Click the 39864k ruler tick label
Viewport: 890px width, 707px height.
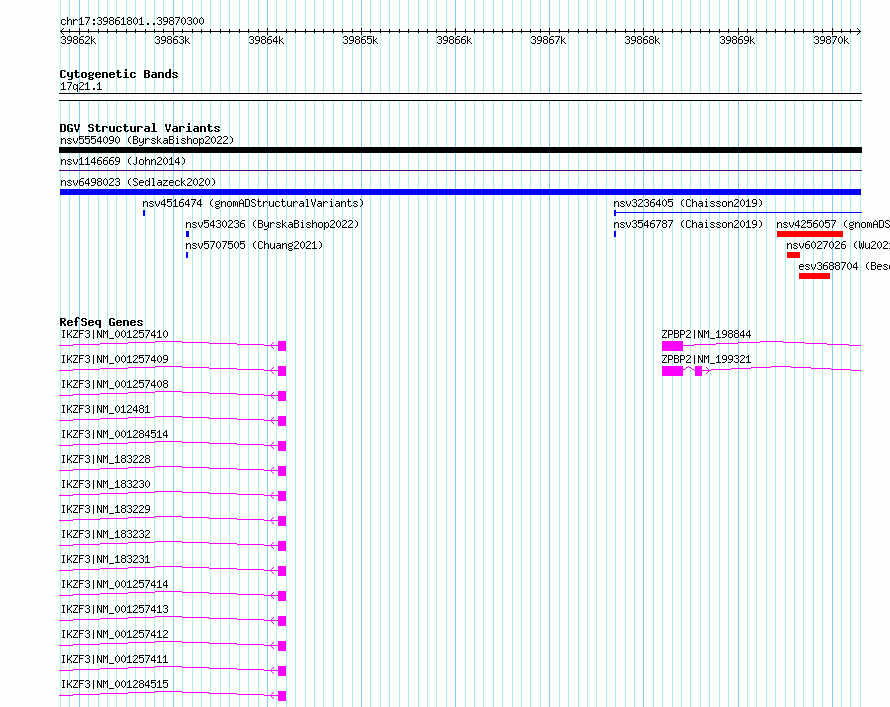click(266, 40)
